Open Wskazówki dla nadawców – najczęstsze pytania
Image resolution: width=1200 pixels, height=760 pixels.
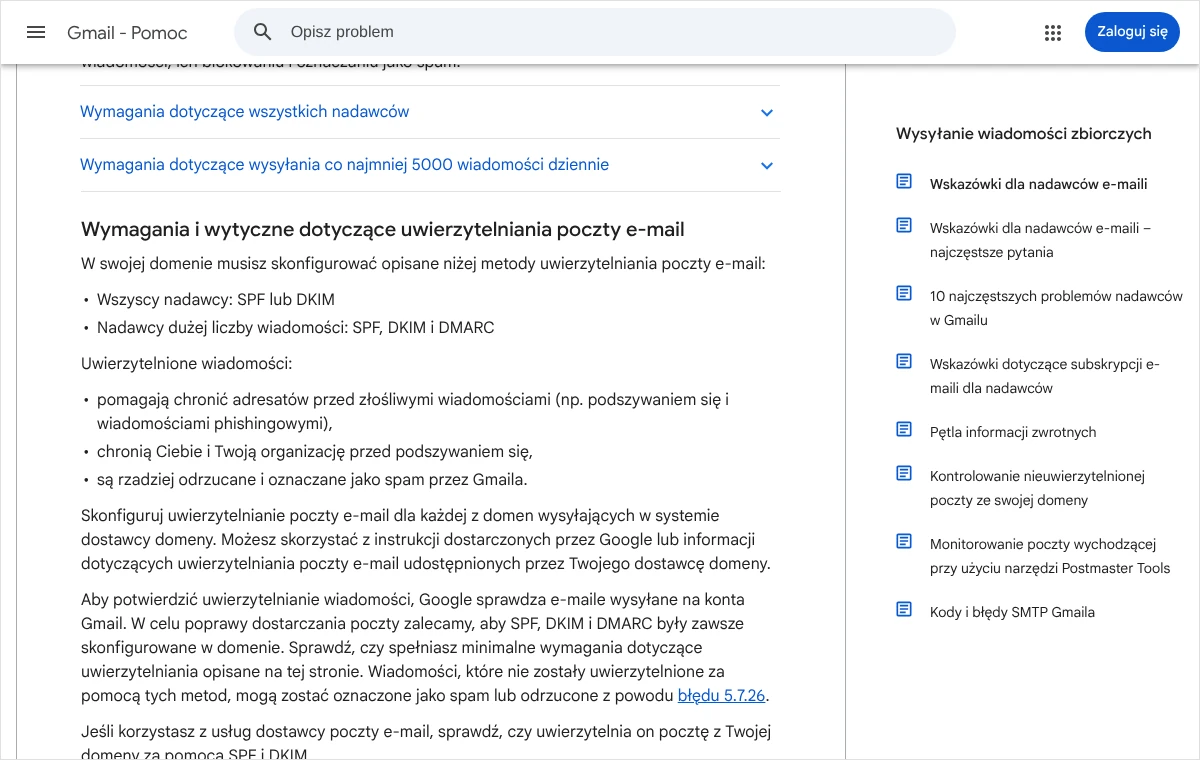pyautogui.click(x=1040, y=240)
